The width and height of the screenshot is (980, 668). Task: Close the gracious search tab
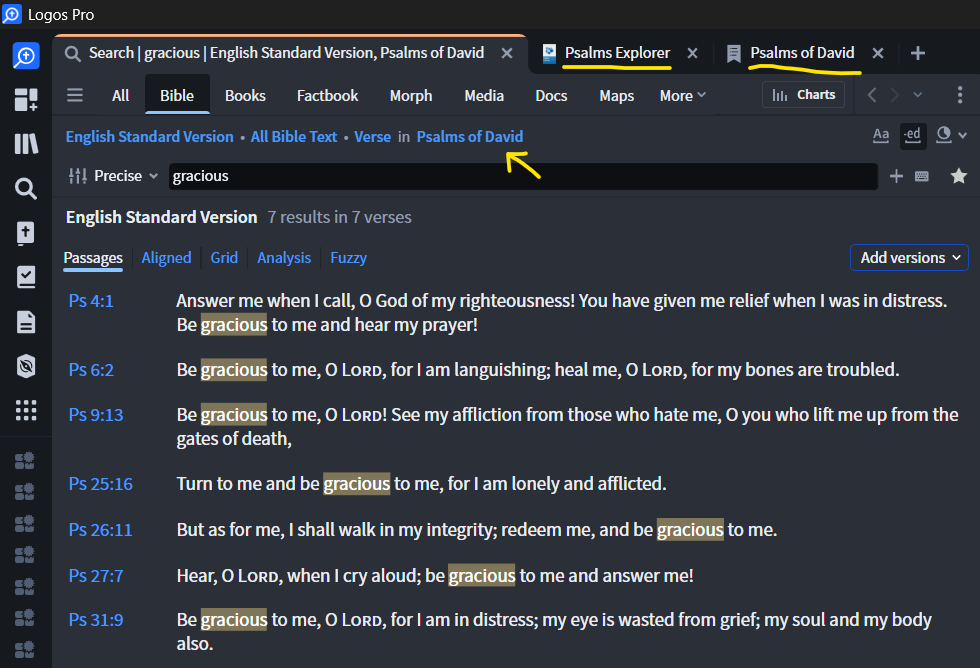click(x=507, y=53)
